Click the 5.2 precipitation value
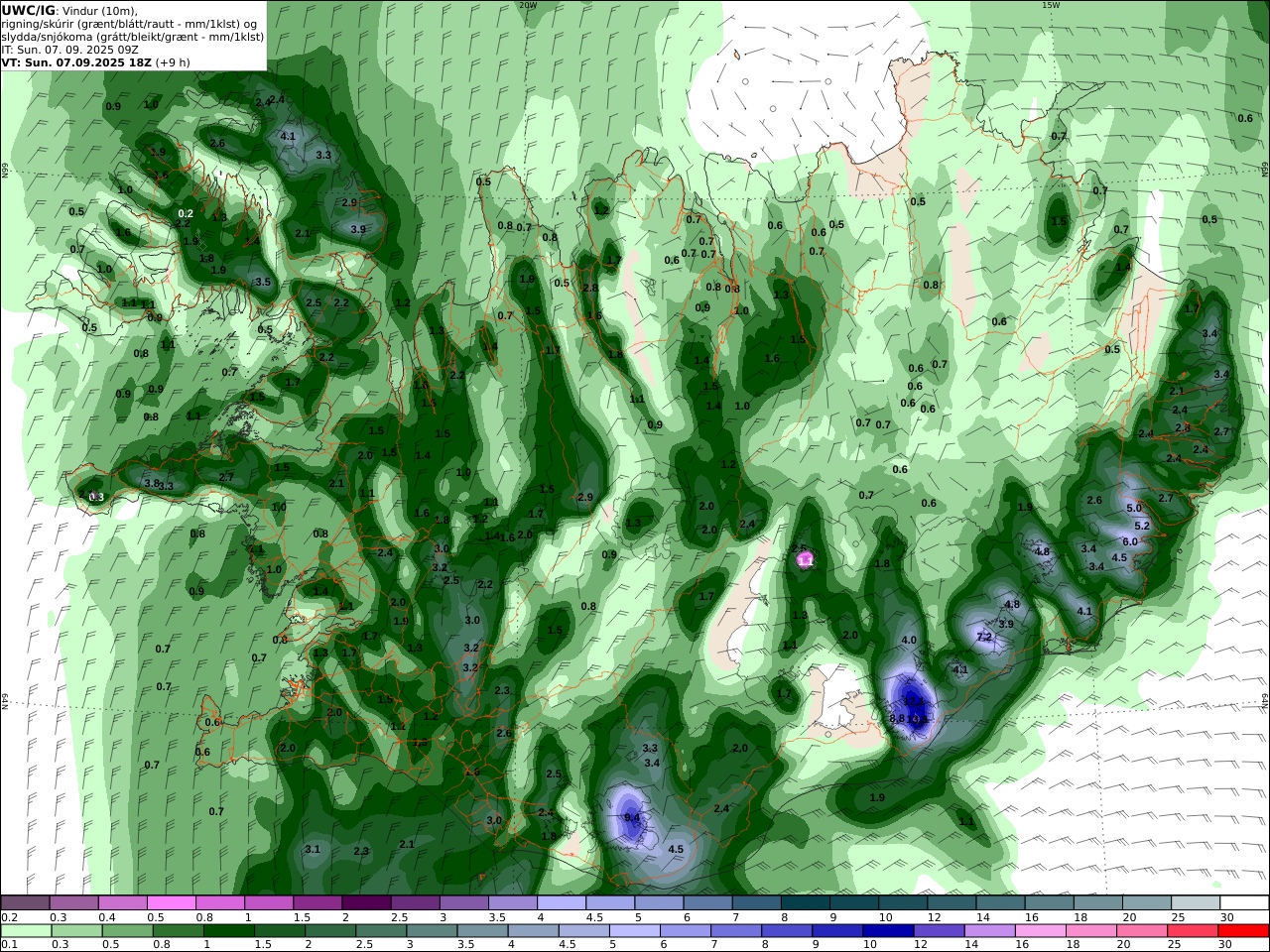 1141,526
